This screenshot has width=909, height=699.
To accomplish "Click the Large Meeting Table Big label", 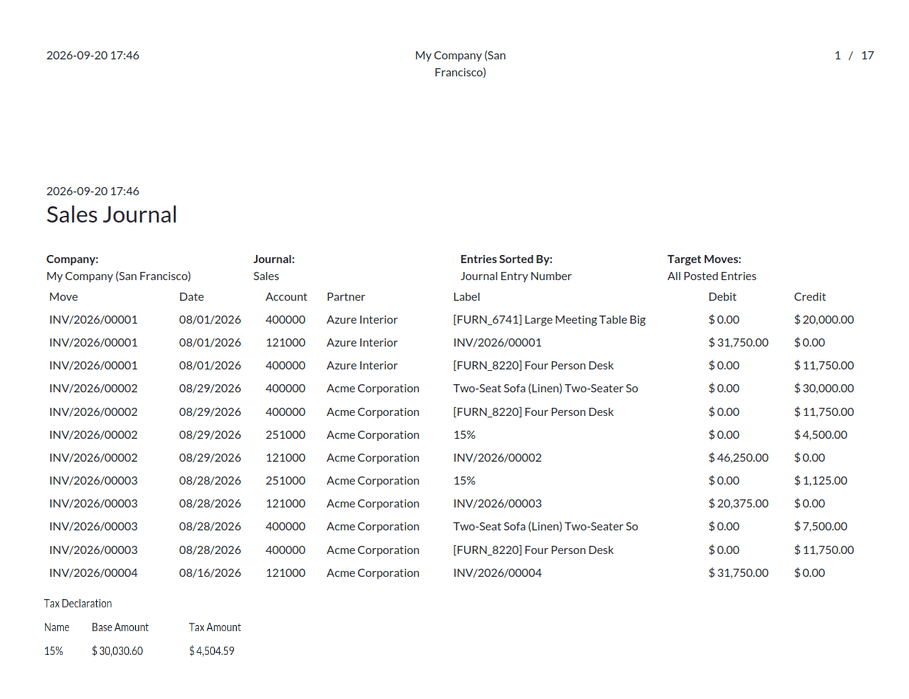I will coord(549,319).
